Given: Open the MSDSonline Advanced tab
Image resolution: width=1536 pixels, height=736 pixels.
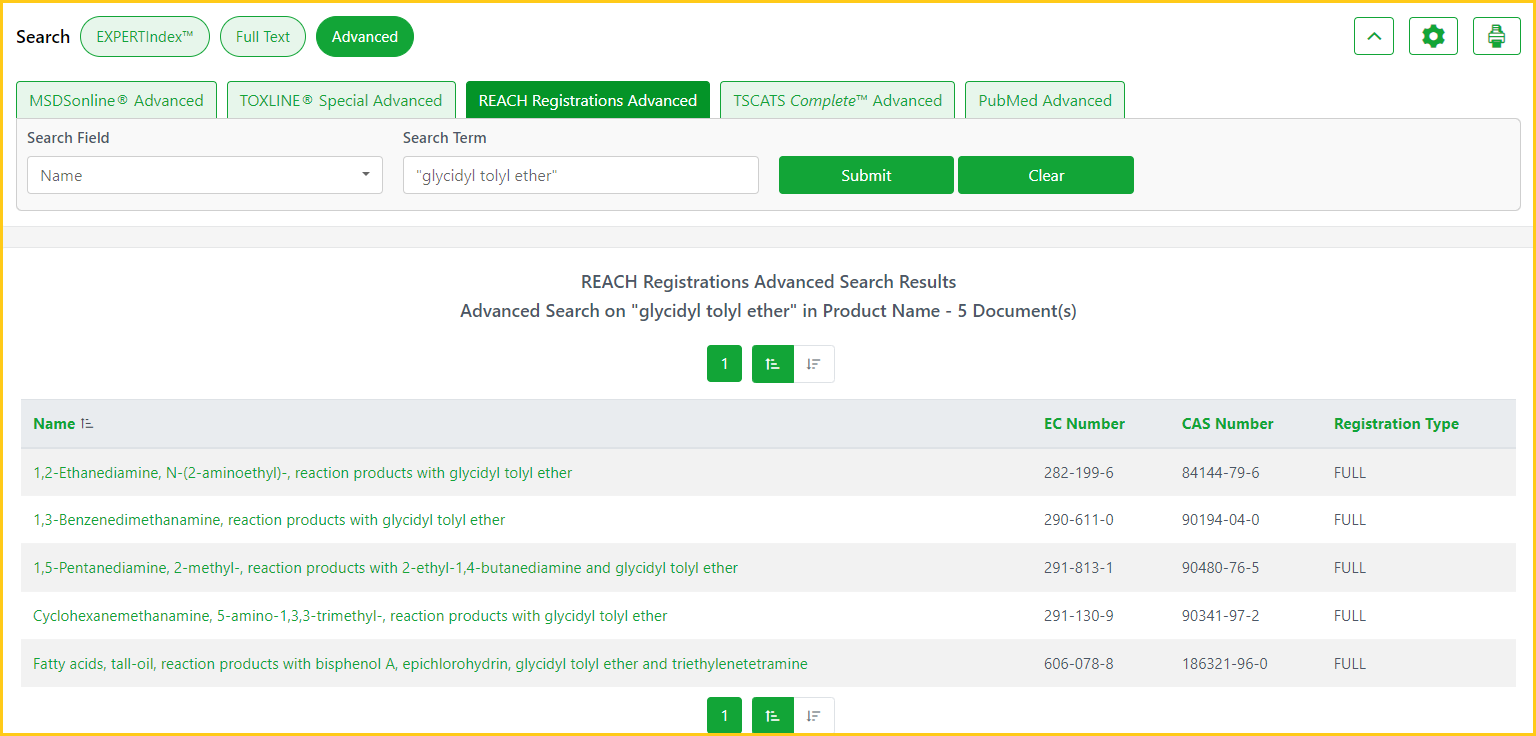Looking at the screenshot, I should tap(116, 100).
